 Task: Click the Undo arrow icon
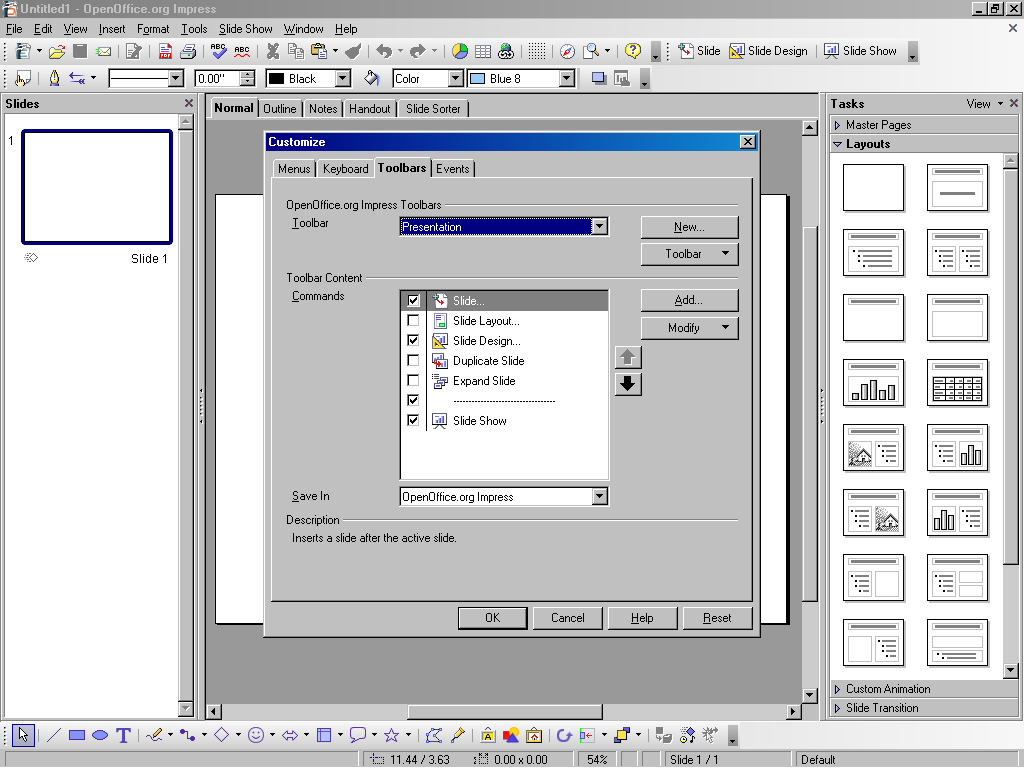click(x=384, y=51)
